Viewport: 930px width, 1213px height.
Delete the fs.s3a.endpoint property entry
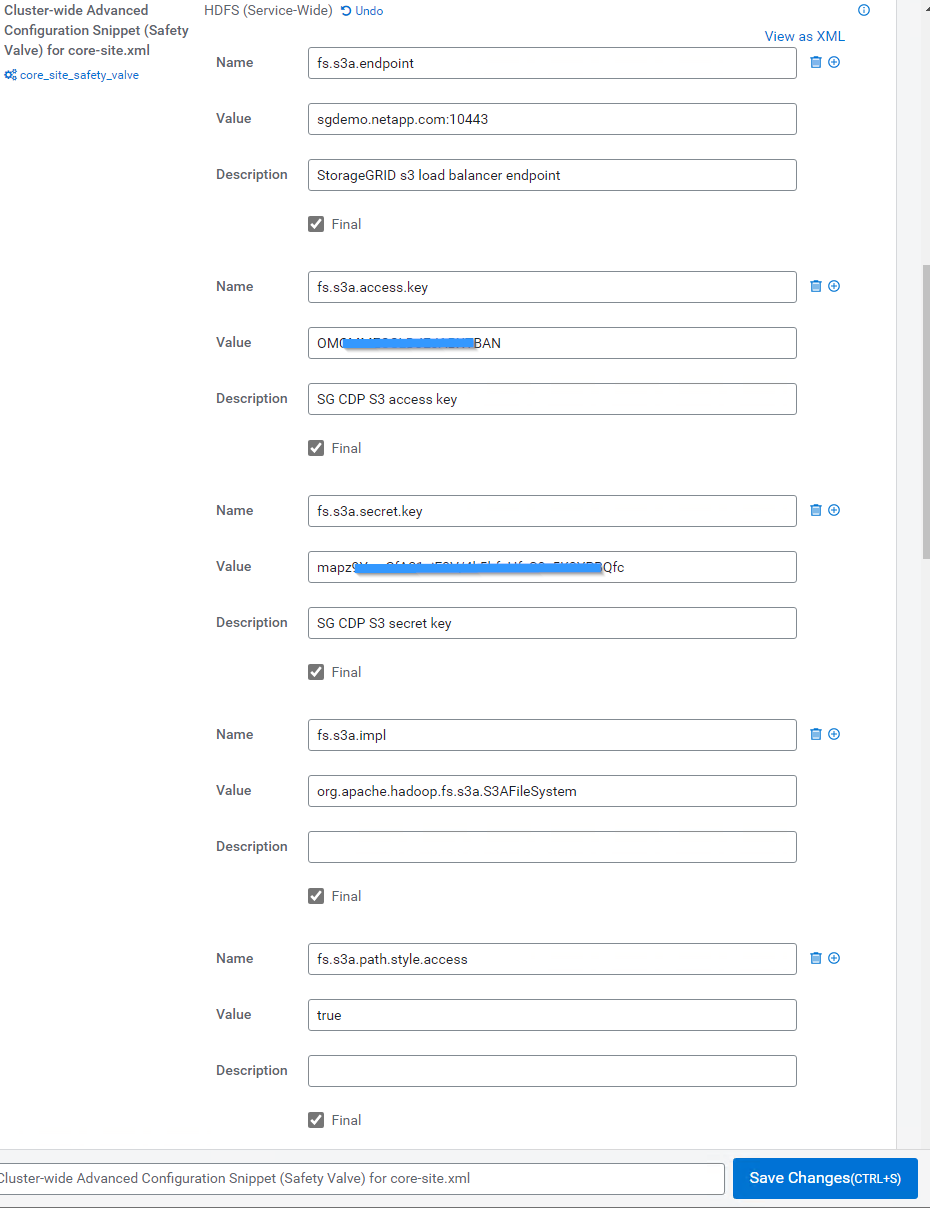[x=816, y=62]
